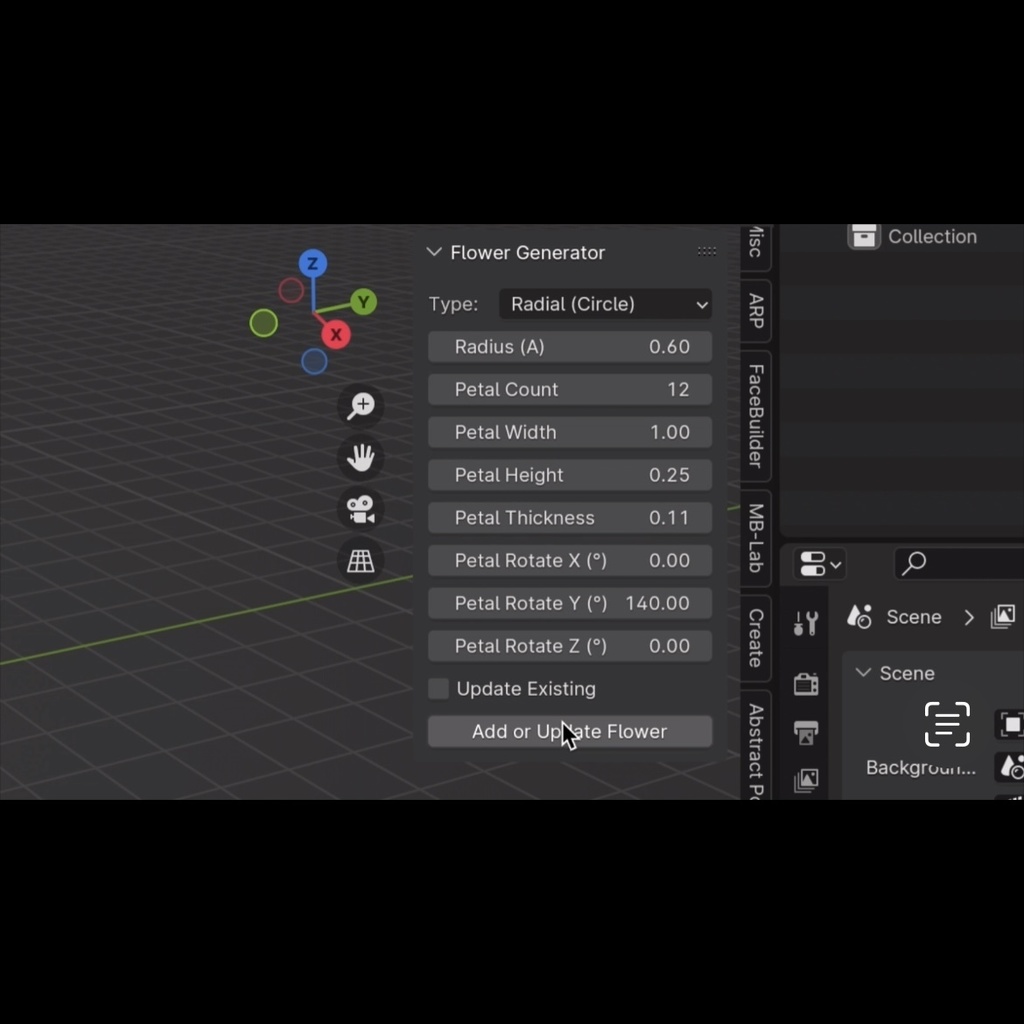Collapse the Flower Generator panel
The width and height of the screenshot is (1024, 1024).
[434, 252]
